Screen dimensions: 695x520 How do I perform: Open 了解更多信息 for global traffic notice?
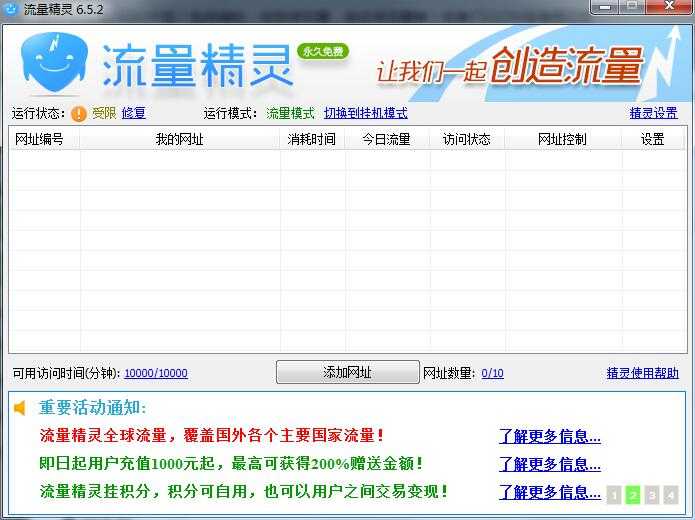pyautogui.click(x=549, y=436)
